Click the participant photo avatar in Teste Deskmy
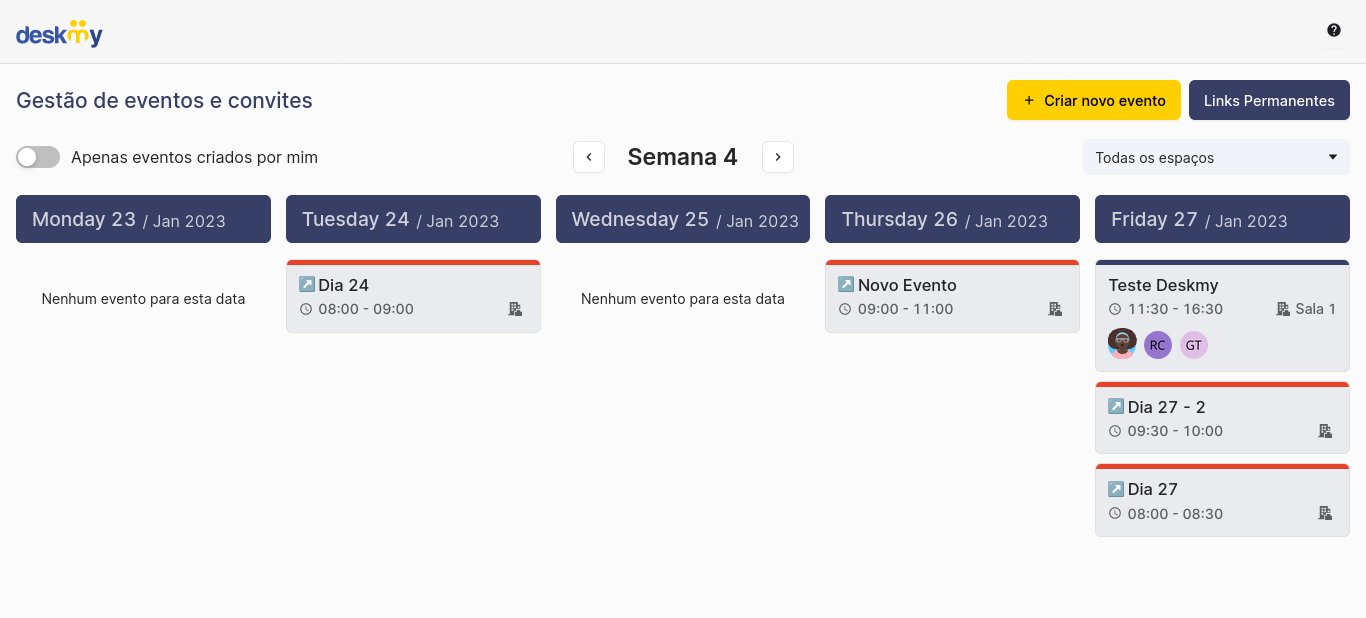This screenshot has width=1366, height=618. (x=1122, y=344)
